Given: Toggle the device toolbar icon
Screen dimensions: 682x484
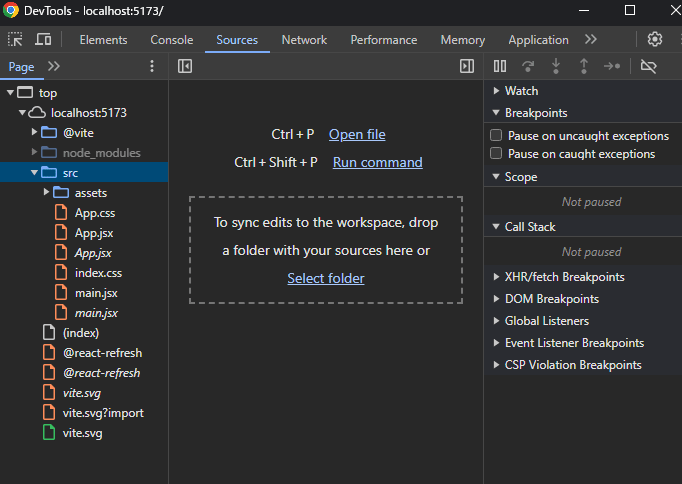Looking at the screenshot, I should 43,40.
